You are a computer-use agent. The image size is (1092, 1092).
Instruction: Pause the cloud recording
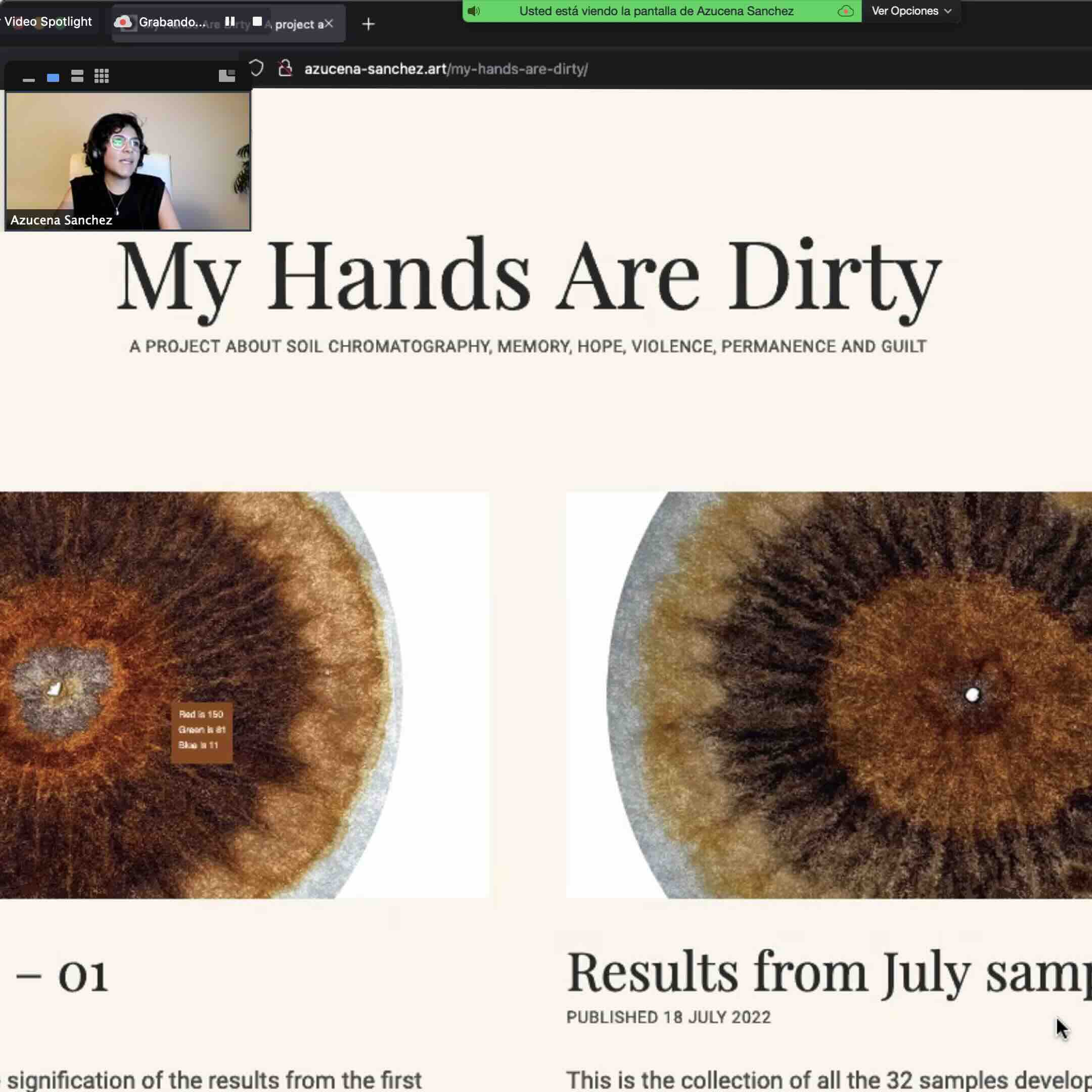(x=230, y=21)
